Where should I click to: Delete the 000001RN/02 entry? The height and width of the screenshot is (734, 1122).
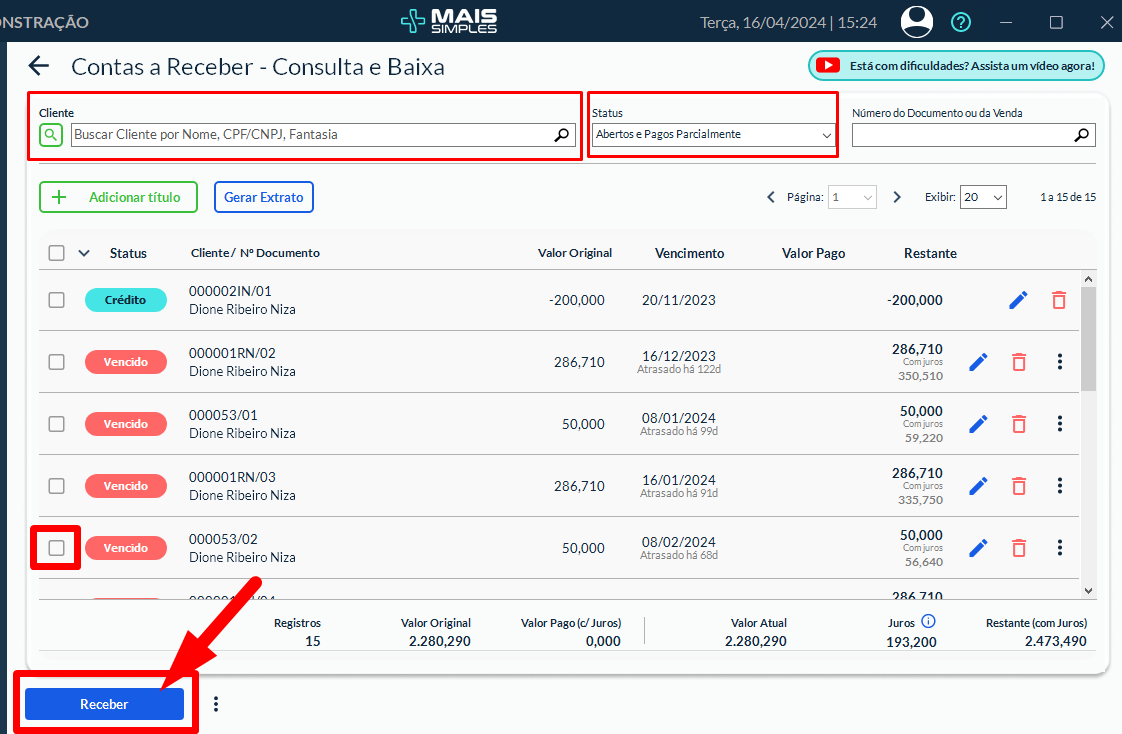pyautogui.click(x=1018, y=362)
